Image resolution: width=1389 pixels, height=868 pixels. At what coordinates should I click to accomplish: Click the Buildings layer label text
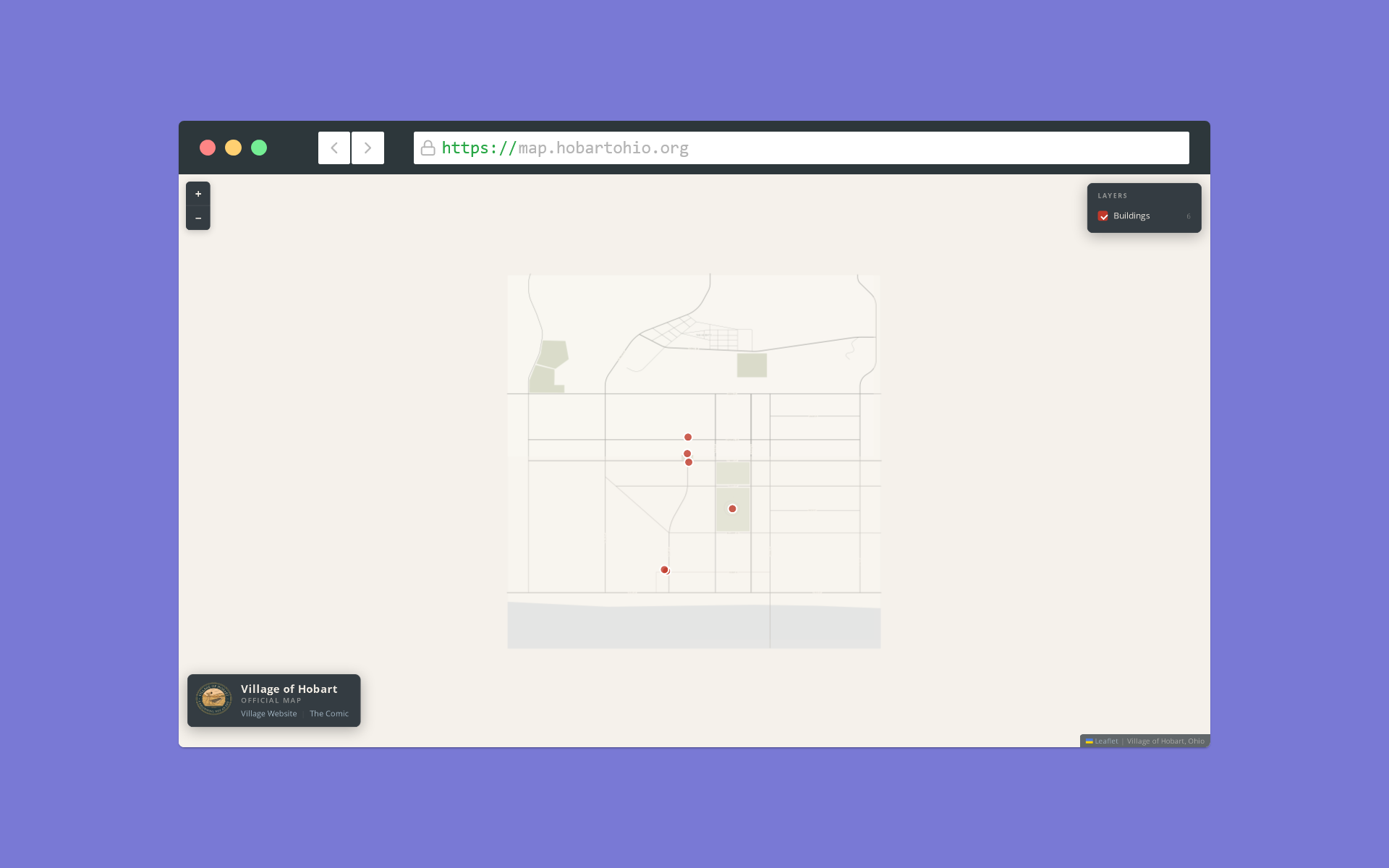coord(1131,216)
